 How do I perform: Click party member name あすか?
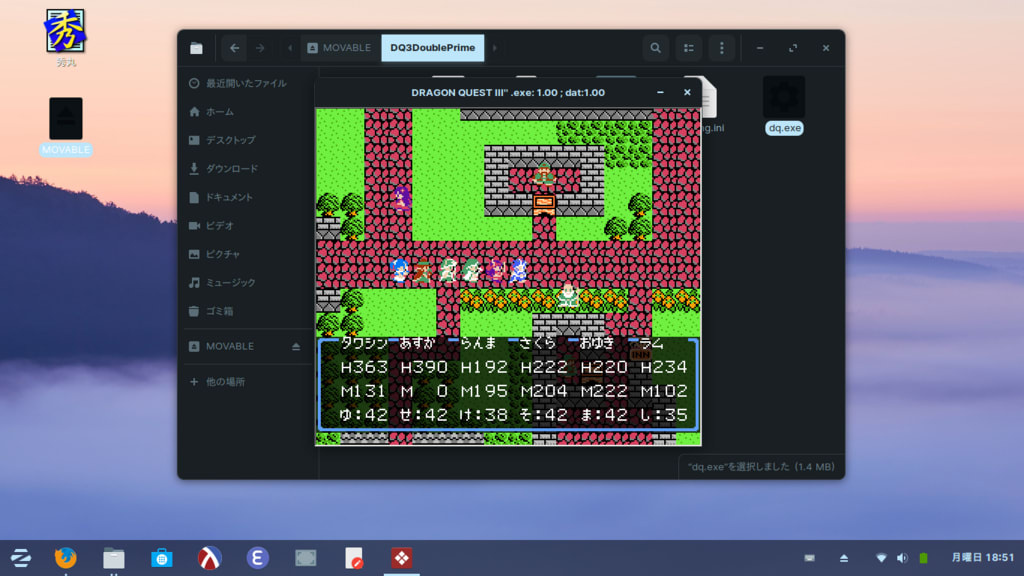click(x=417, y=343)
